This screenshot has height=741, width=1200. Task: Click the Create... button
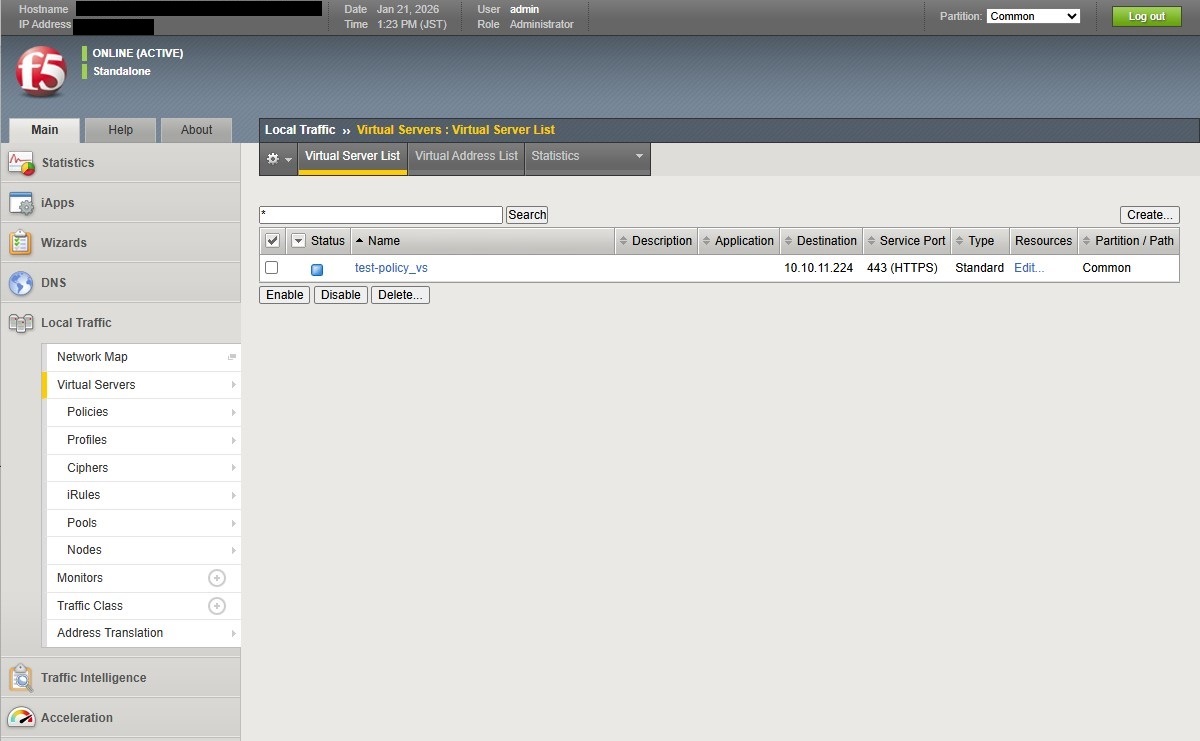click(1149, 215)
